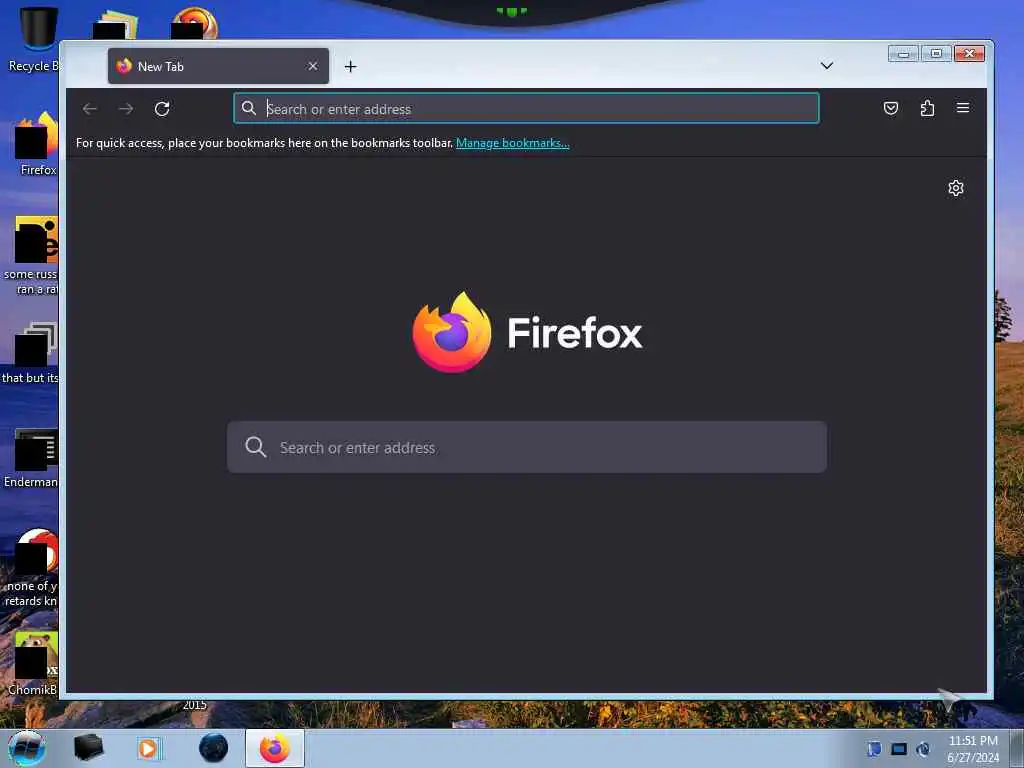Open the new tab personalize gear
The width and height of the screenshot is (1024, 768).
pyautogui.click(x=955, y=188)
